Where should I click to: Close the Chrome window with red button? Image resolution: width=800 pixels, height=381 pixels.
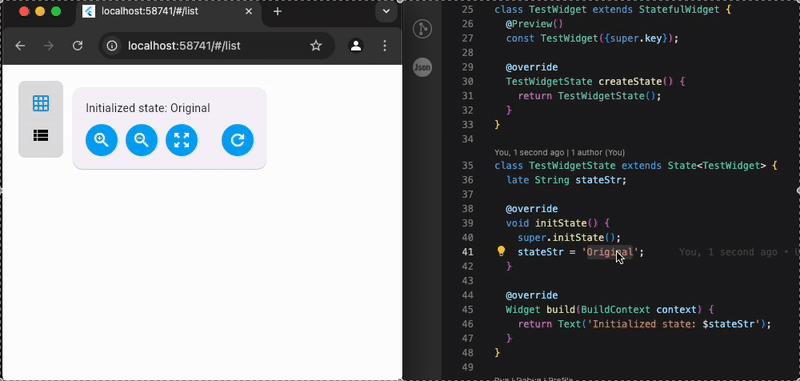point(24,12)
